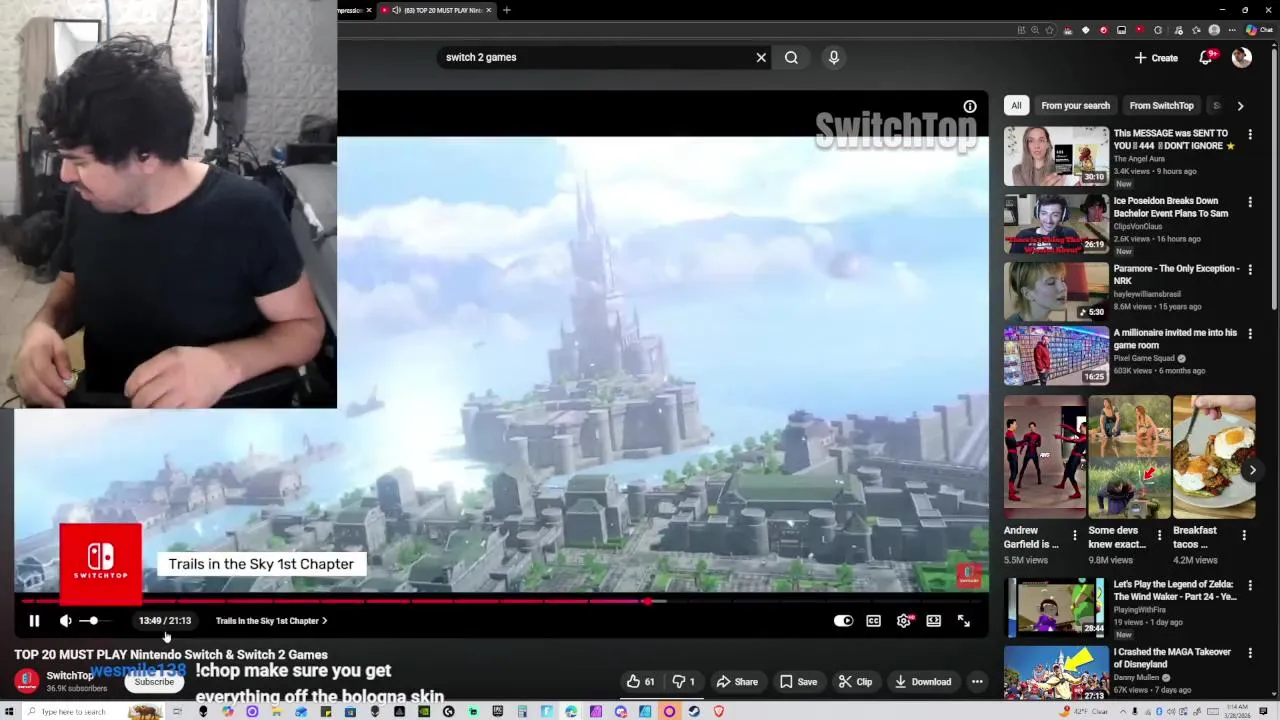This screenshot has width=1280, height=720.
Task: Show more filter chips with right arrow
Action: (1240, 106)
